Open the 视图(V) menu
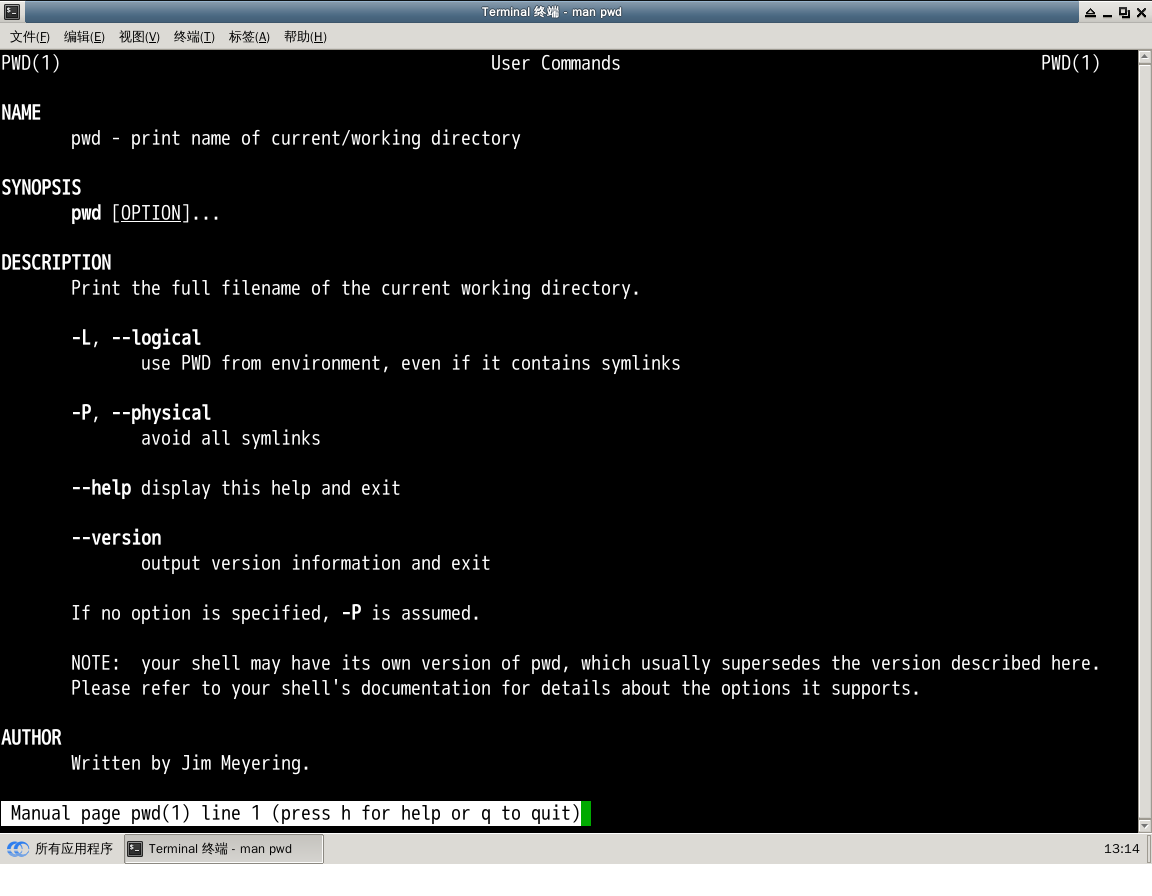 tap(139, 37)
